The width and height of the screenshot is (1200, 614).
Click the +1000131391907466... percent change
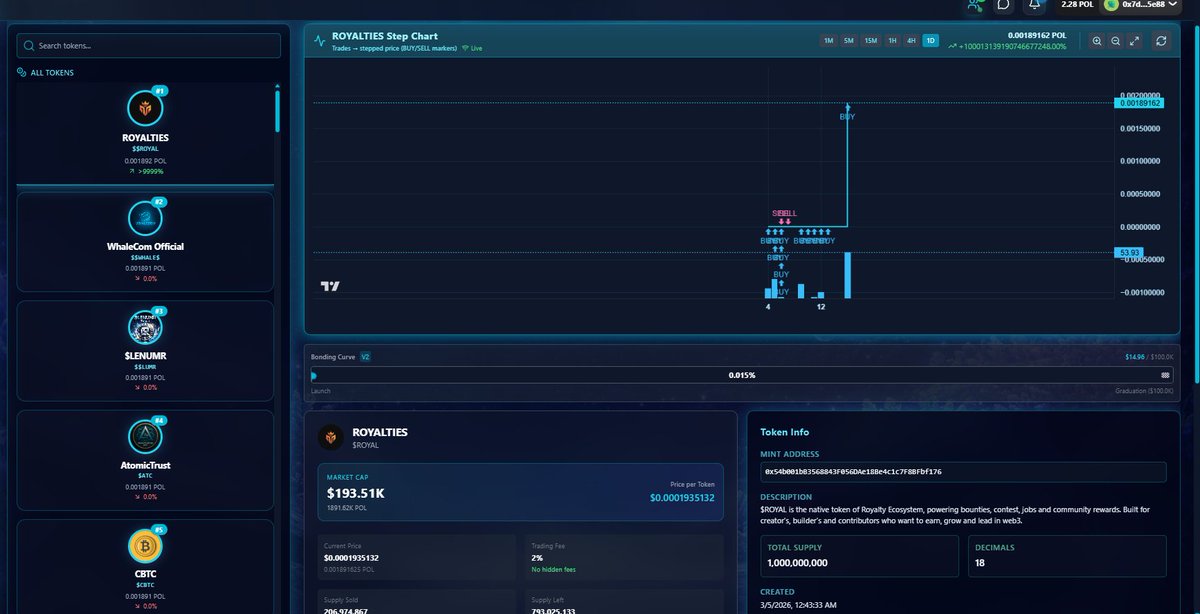point(1008,47)
